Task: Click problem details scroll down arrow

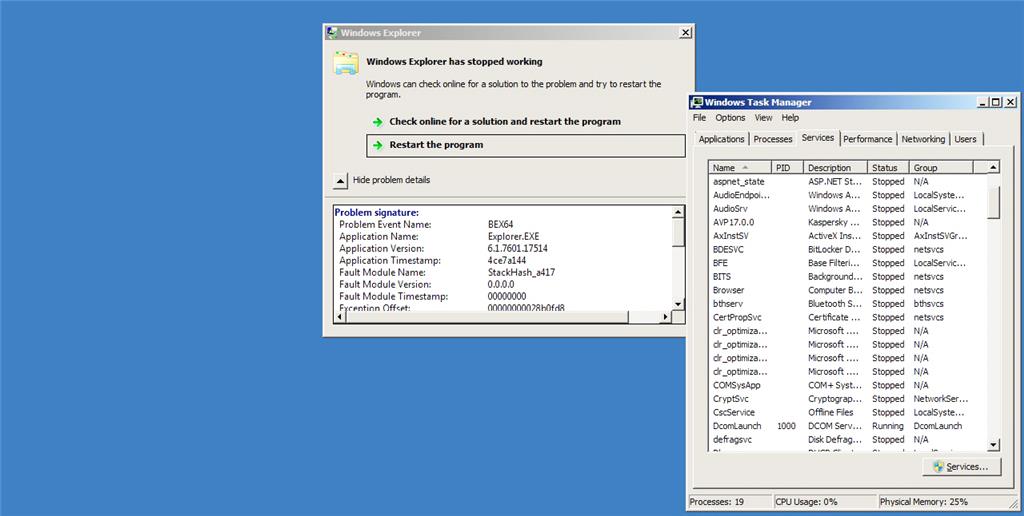Action: 678,304
